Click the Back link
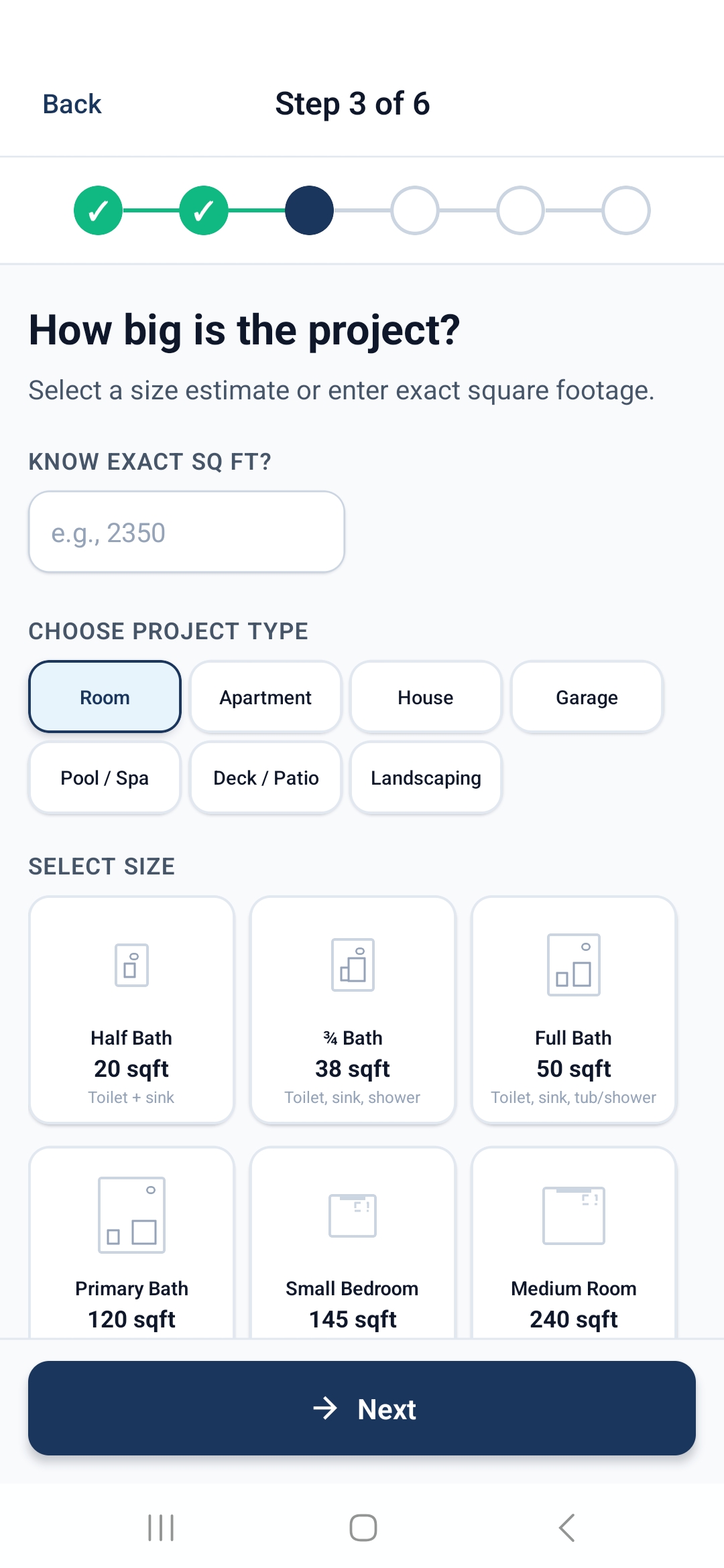 pyautogui.click(x=72, y=104)
